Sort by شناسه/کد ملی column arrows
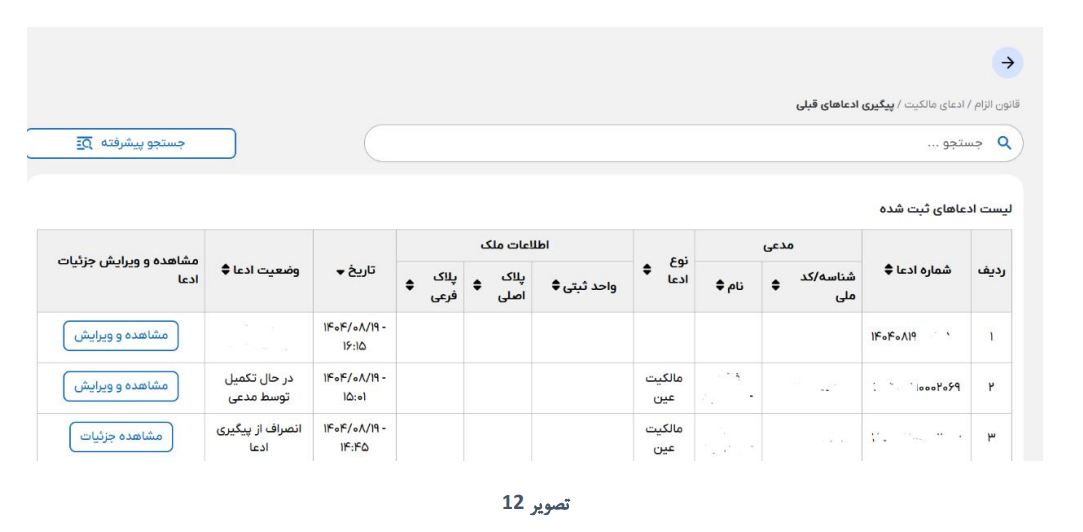Image resolution: width=1083 pixels, height=532 pixels. pyautogui.click(x=775, y=284)
